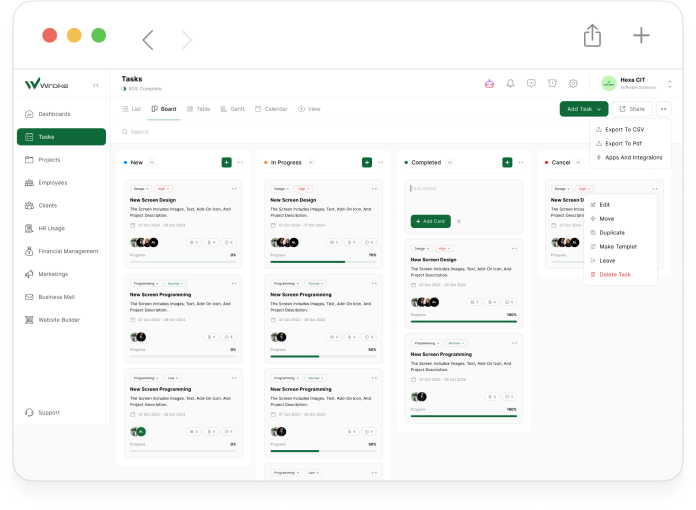Screen dimensions: 696x510
Task: Open the alarm clock icon in header
Action: 552,83
